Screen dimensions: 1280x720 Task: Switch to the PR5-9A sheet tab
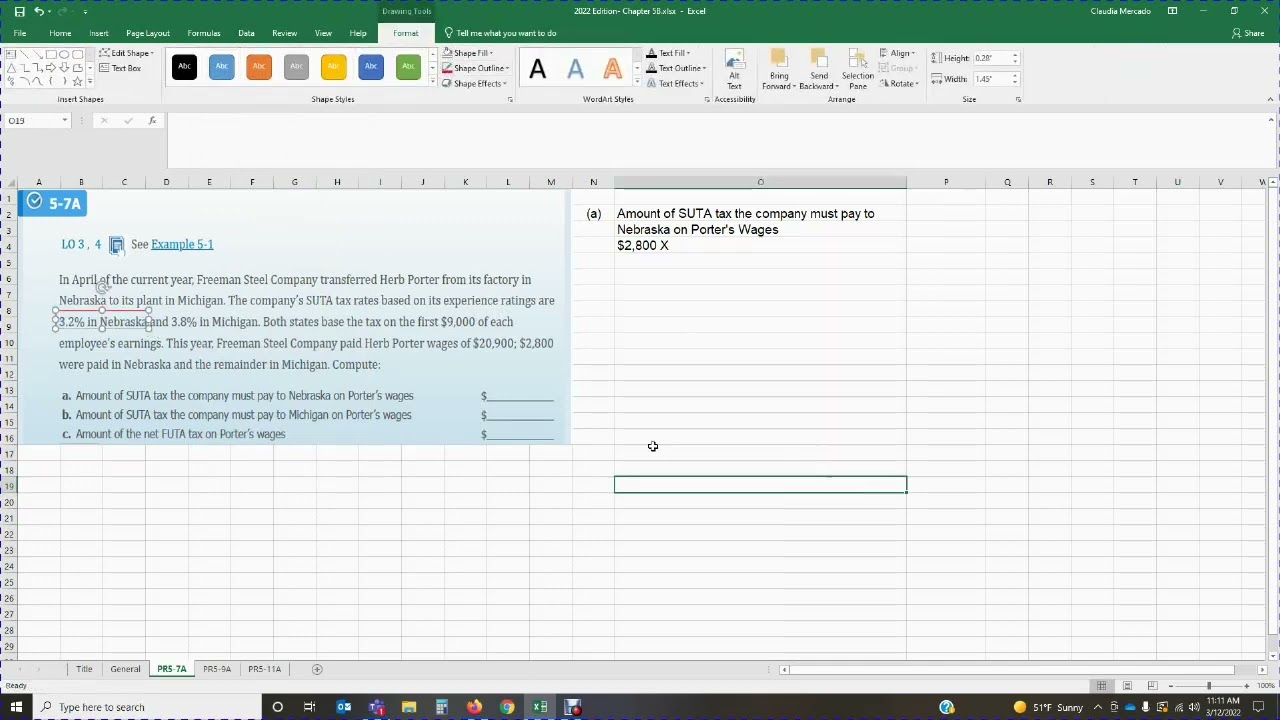217,669
